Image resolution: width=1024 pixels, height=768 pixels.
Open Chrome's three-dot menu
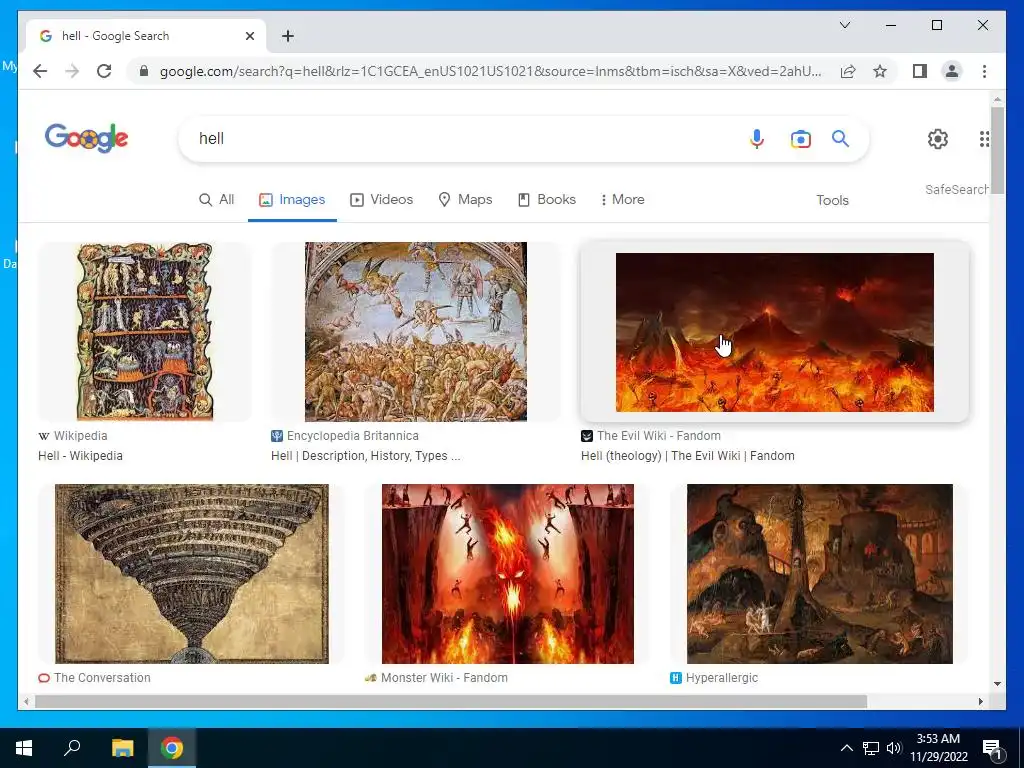984,71
